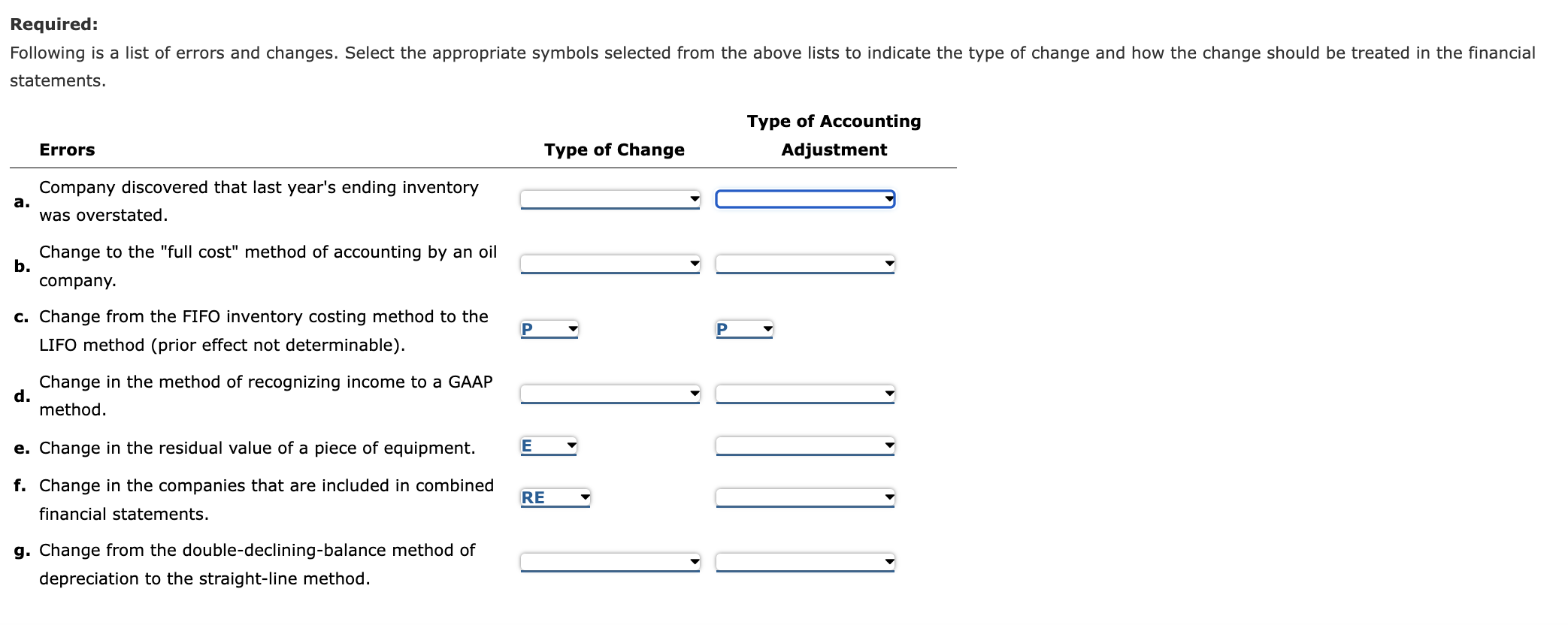Change Accounting Adjustment dropdown showing P in row c
This screenshot has height=625, width=1568.
point(744,329)
